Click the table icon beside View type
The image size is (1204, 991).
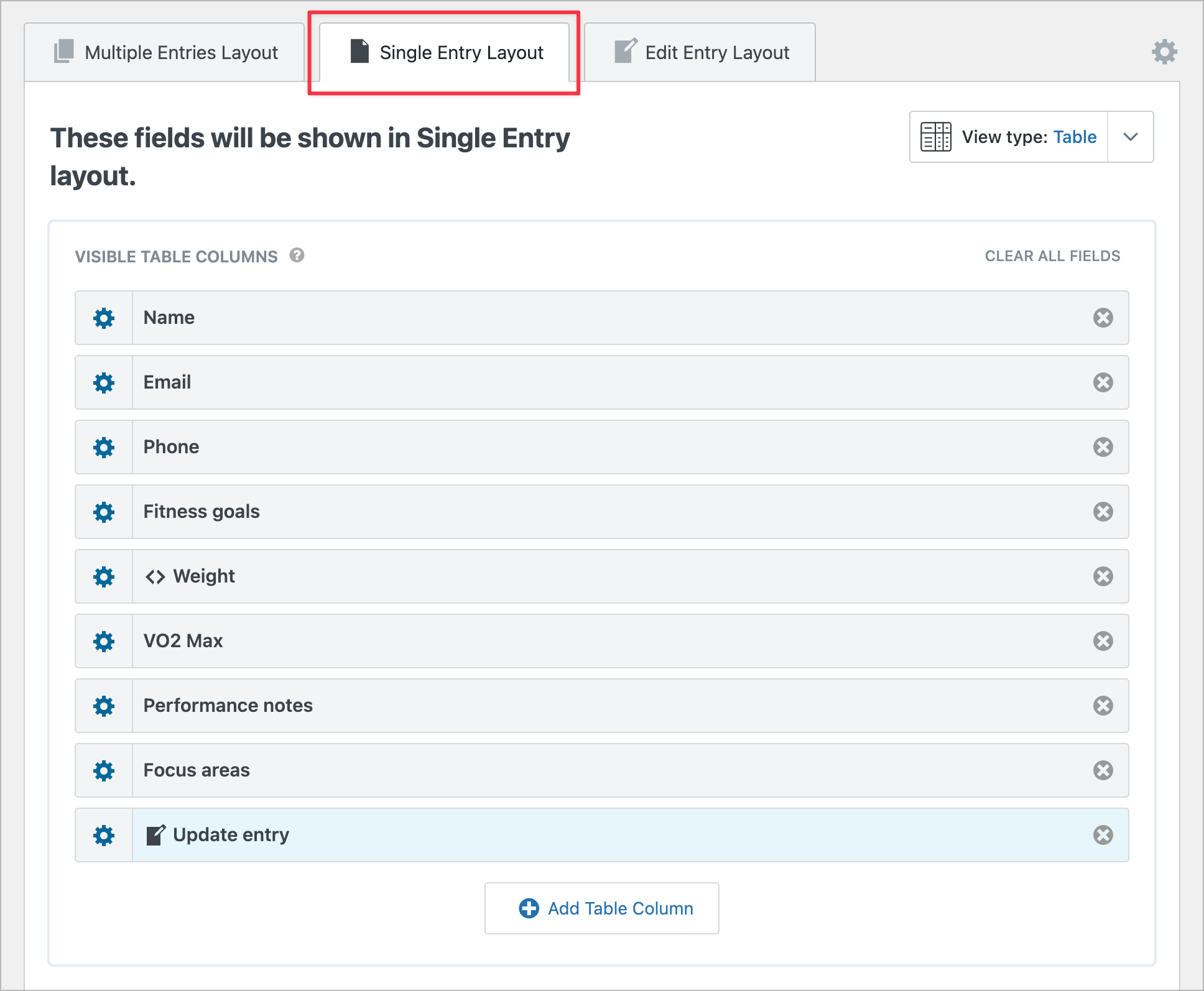[936, 137]
